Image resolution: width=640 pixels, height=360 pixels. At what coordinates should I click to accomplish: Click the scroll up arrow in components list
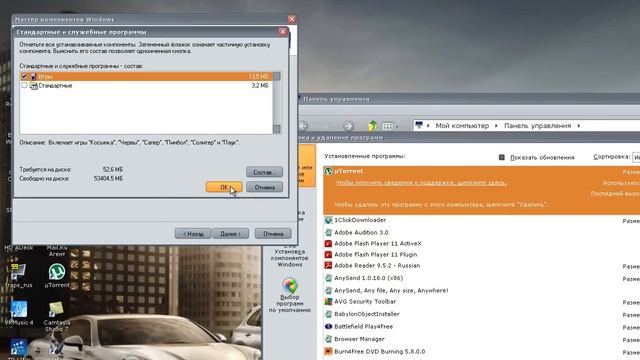point(277,76)
